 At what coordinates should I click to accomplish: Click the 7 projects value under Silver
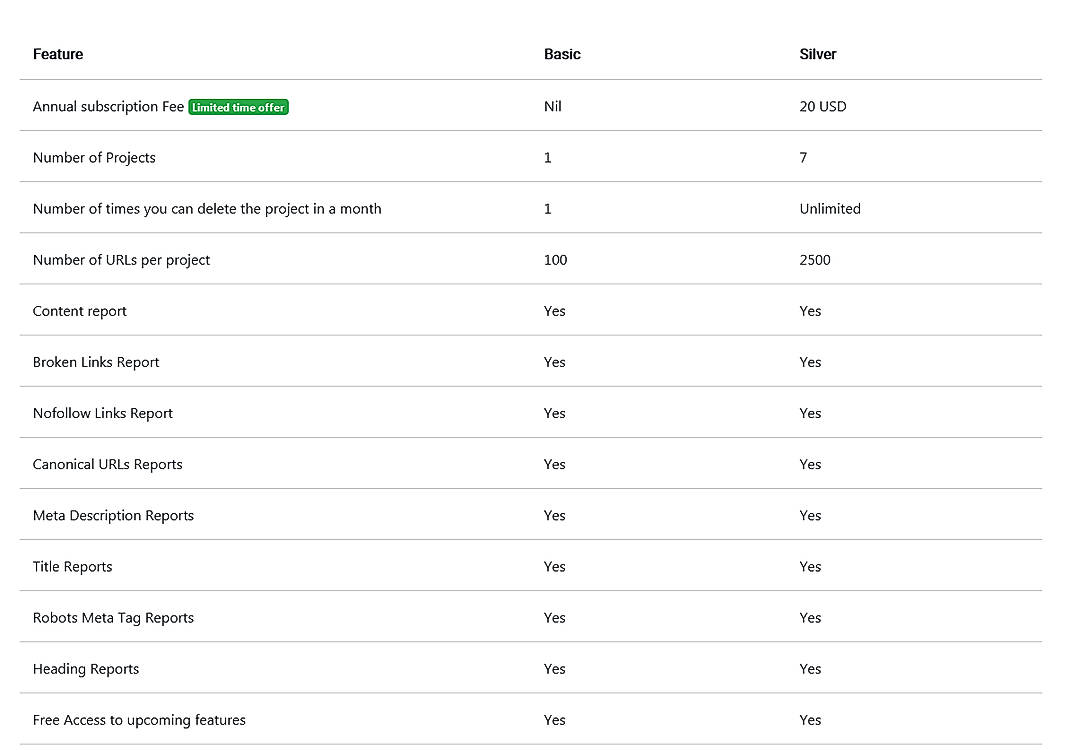[803, 158]
